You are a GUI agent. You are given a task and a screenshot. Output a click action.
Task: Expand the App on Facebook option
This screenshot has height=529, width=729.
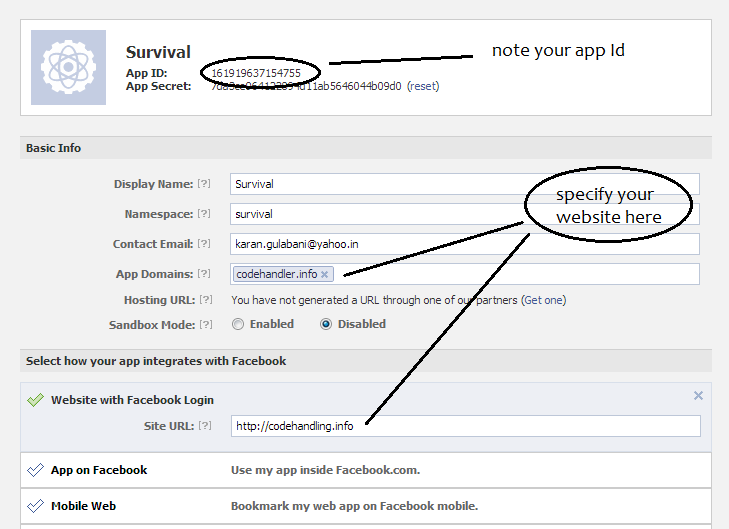(366, 470)
